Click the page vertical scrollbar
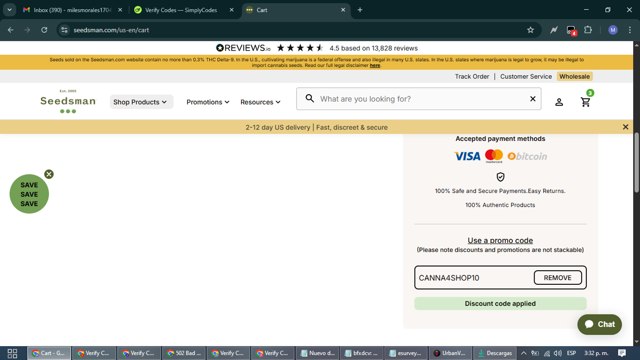The height and width of the screenshot is (360, 640). click(636, 163)
